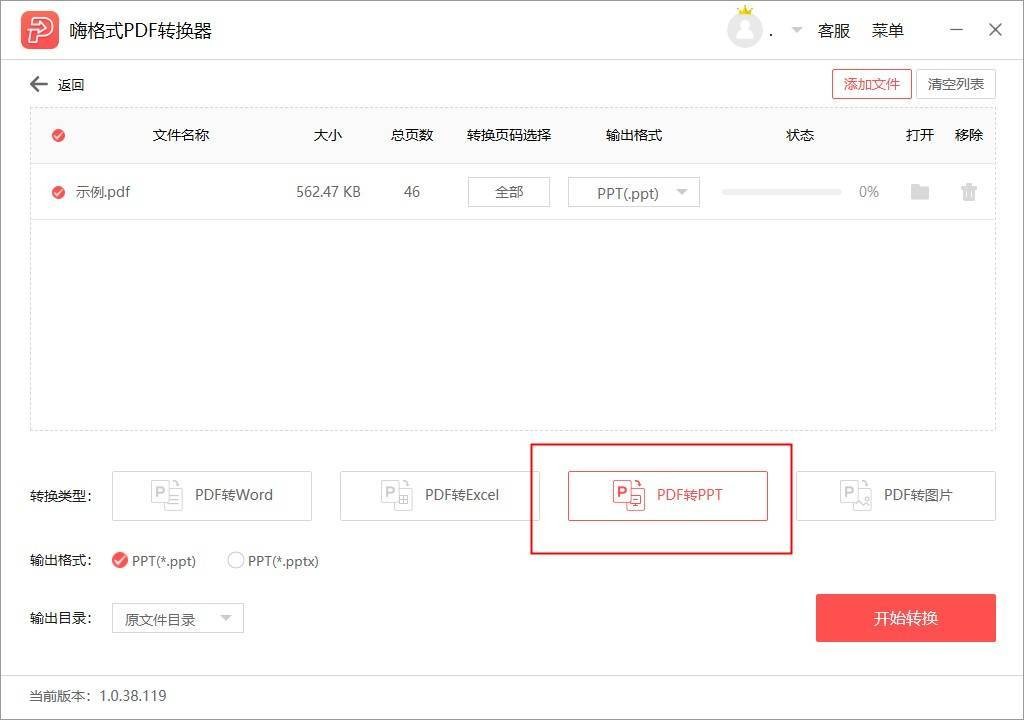This screenshot has height=720, width=1024.
Task: Remove 示例.pdf with the trash icon
Action: (x=968, y=192)
